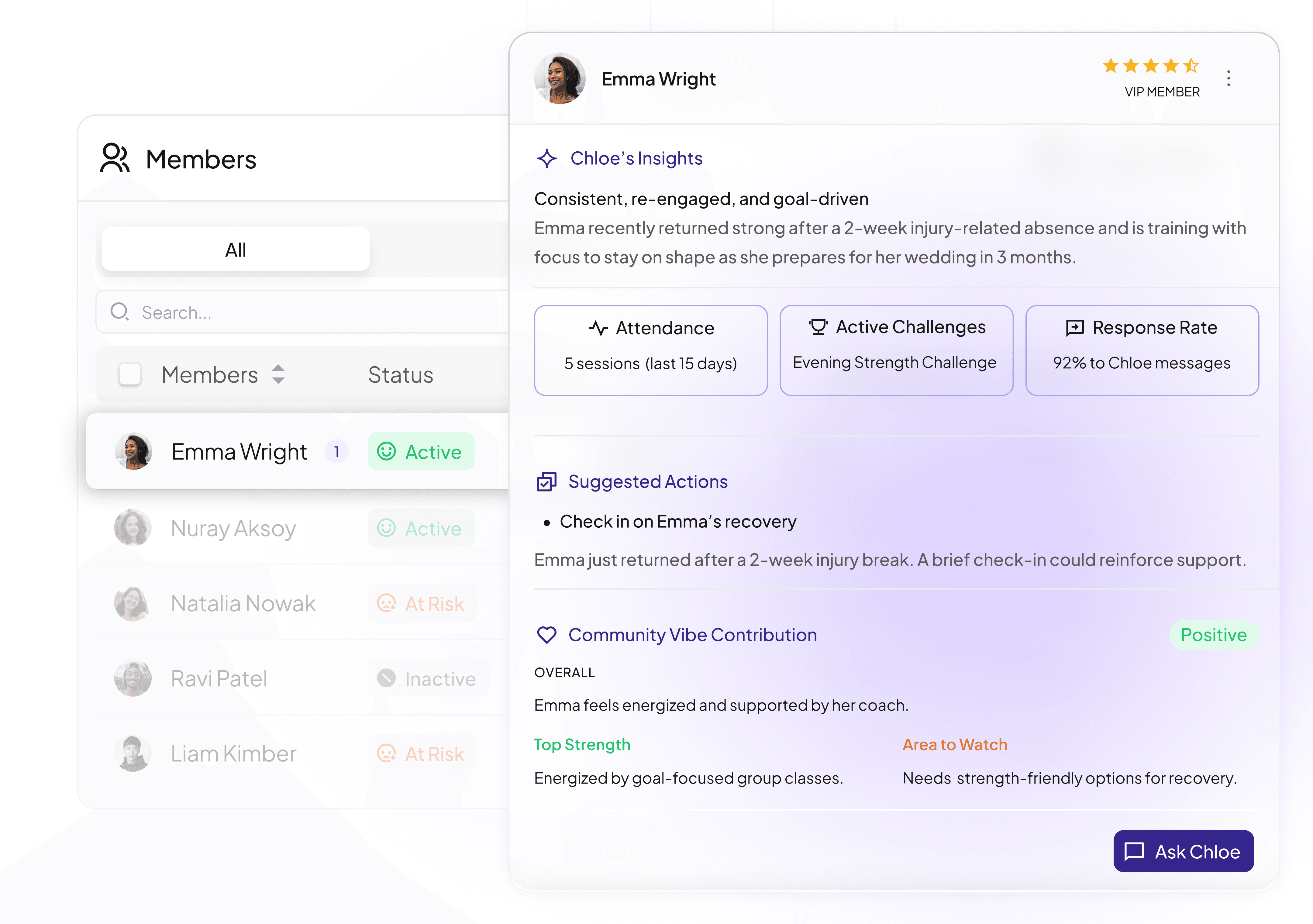The height and width of the screenshot is (924, 1313).
Task: Click the Attendance pulse icon
Action: 598,328
